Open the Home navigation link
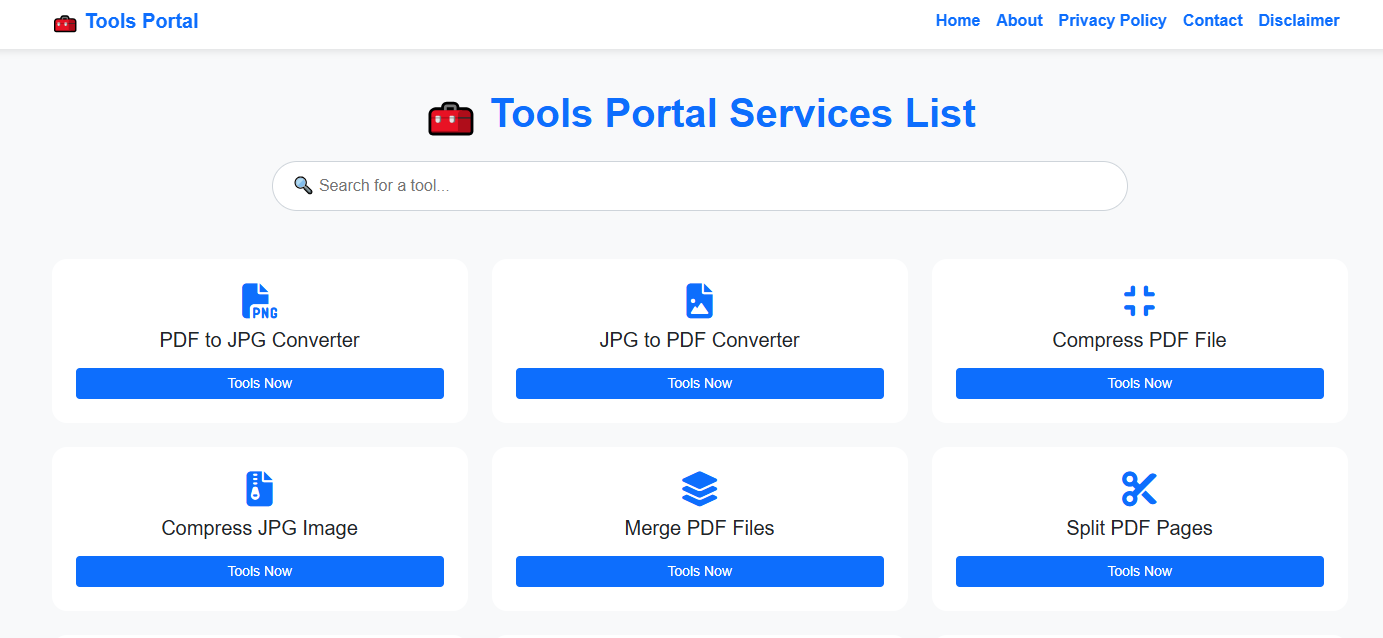Screen dimensions: 1383x638 click(957, 21)
